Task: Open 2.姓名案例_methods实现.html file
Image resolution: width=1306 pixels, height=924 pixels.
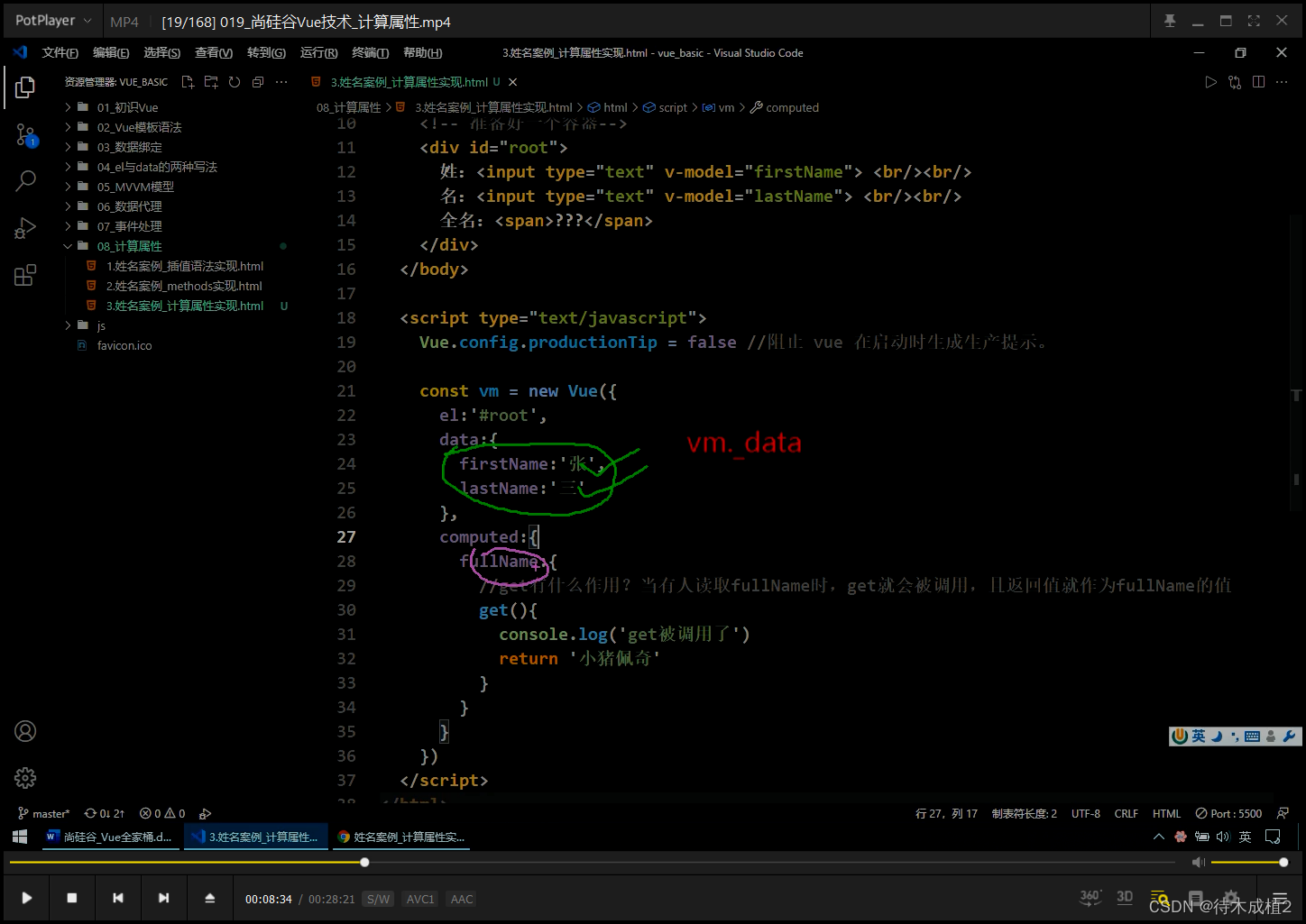Action: pos(184,286)
